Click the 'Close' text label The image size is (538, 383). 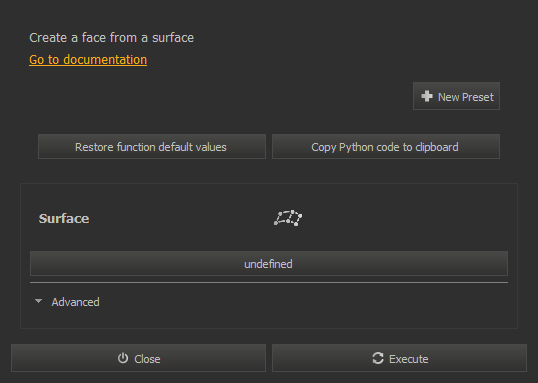[x=147, y=359]
